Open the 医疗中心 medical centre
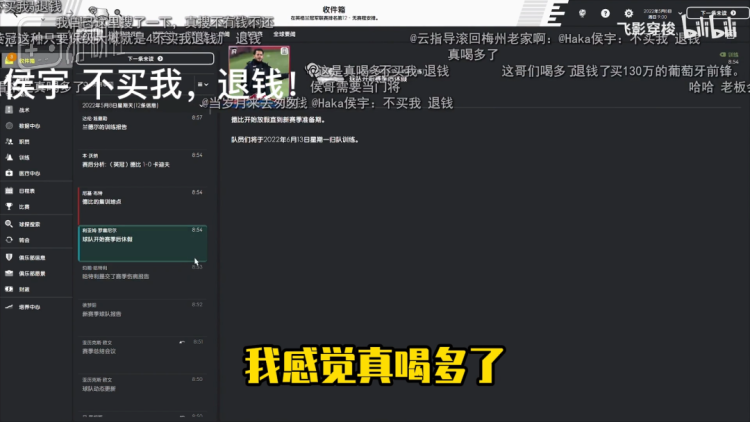Image resolution: width=750 pixels, height=422 pixels. [29, 173]
